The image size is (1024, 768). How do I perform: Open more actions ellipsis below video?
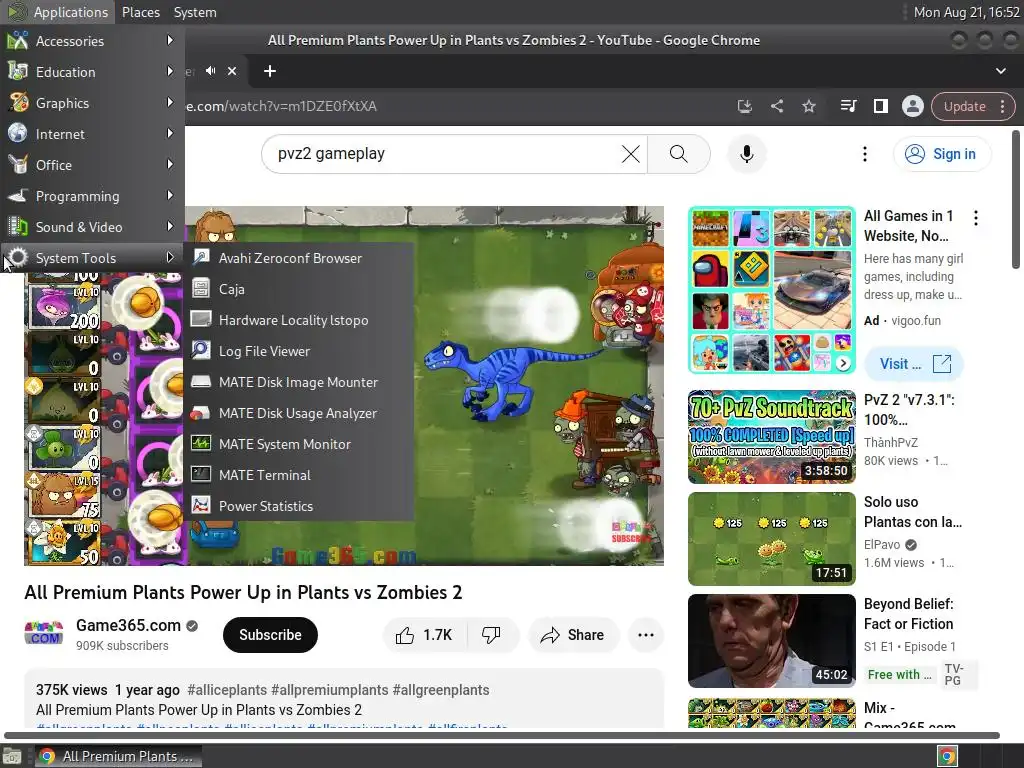point(646,635)
